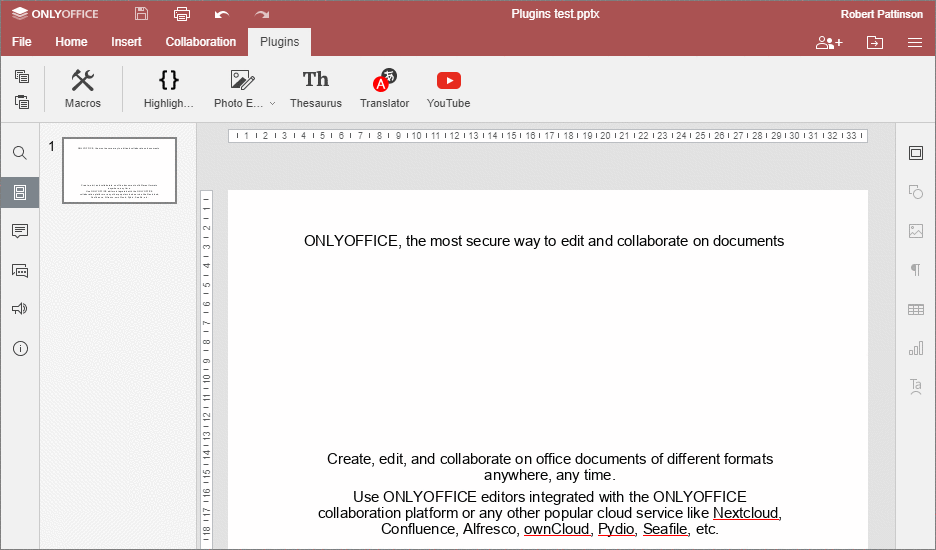Switch to the Home tab

click(71, 42)
